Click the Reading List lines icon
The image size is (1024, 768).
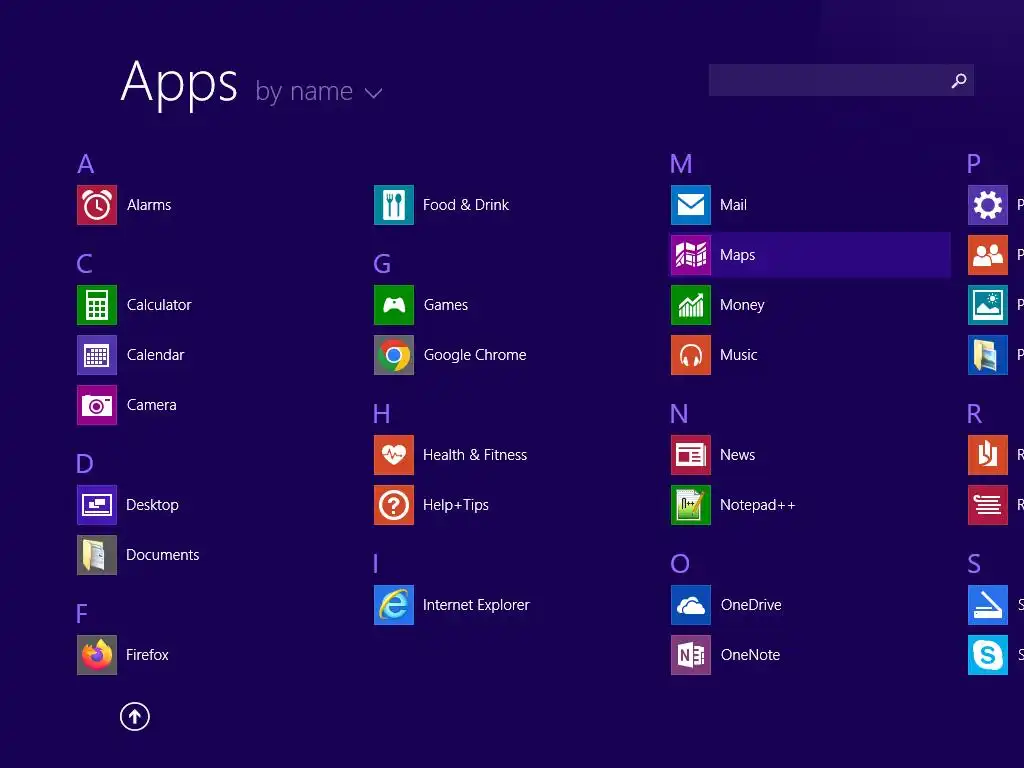click(988, 505)
